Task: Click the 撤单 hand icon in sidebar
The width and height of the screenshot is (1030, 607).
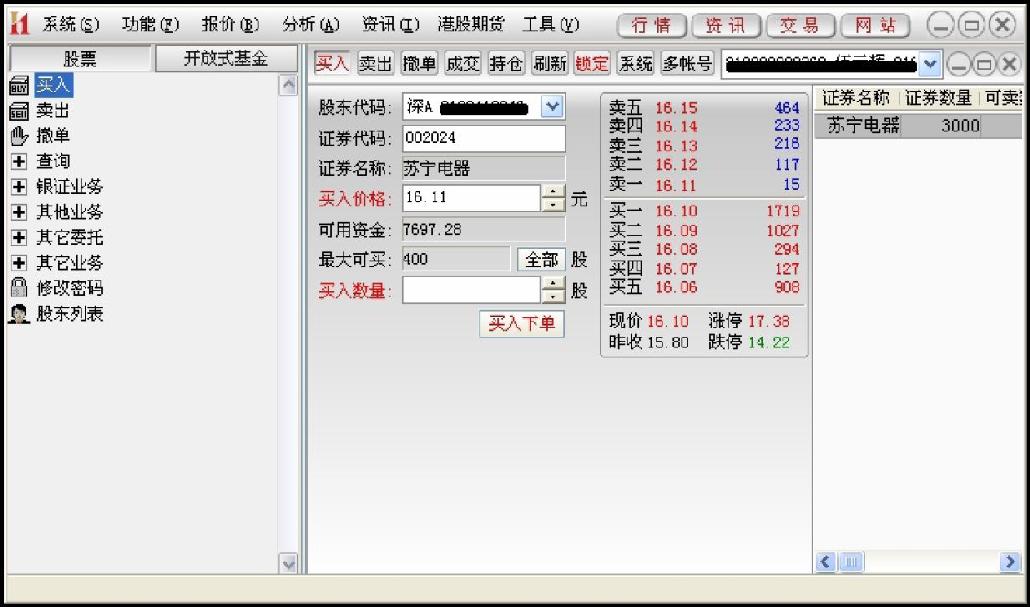Action: tap(19, 136)
